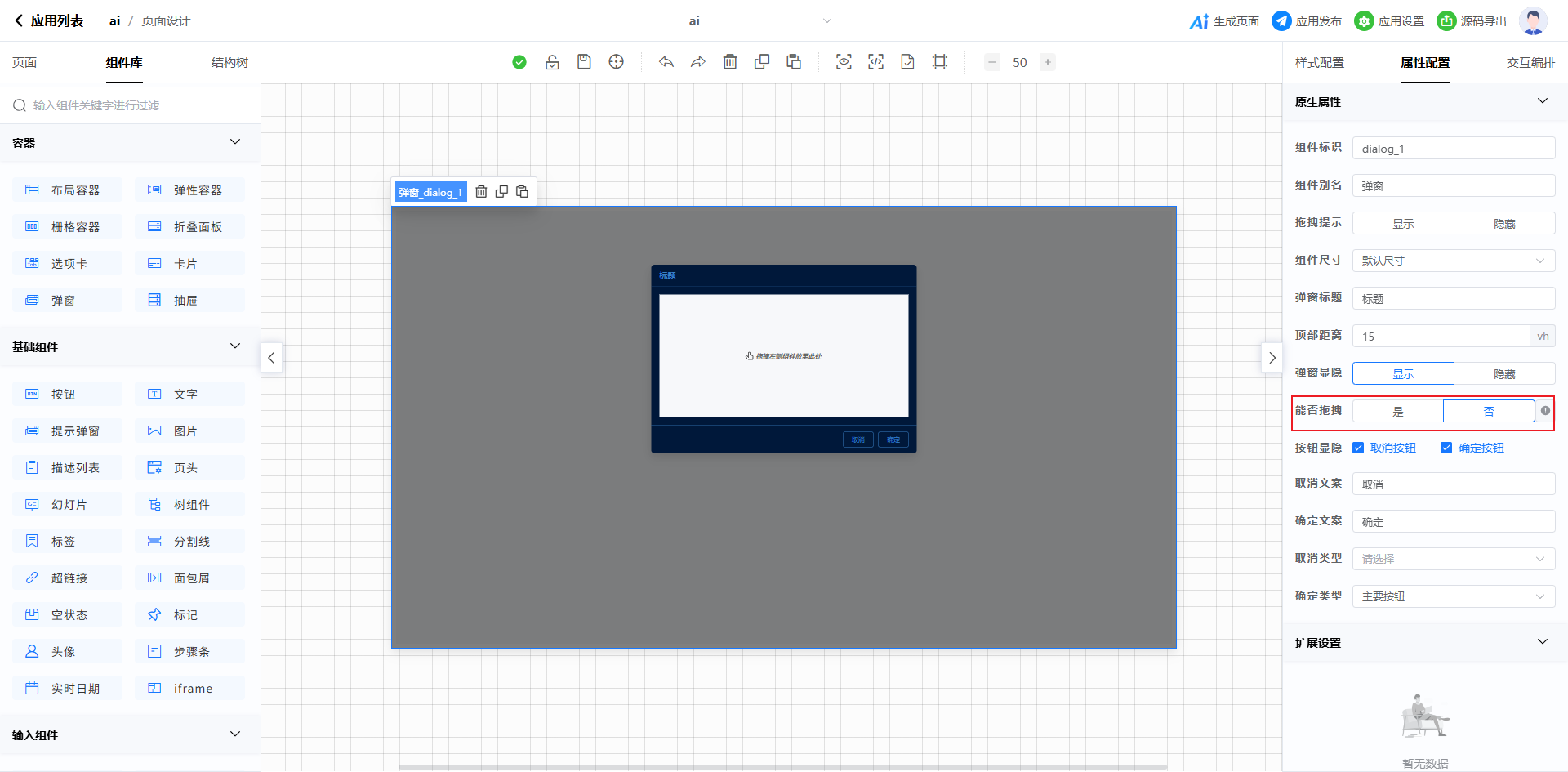Click the preview eye icon in toolbar
The height and width of the screenshot is (772, 1568).
point(844,62)
